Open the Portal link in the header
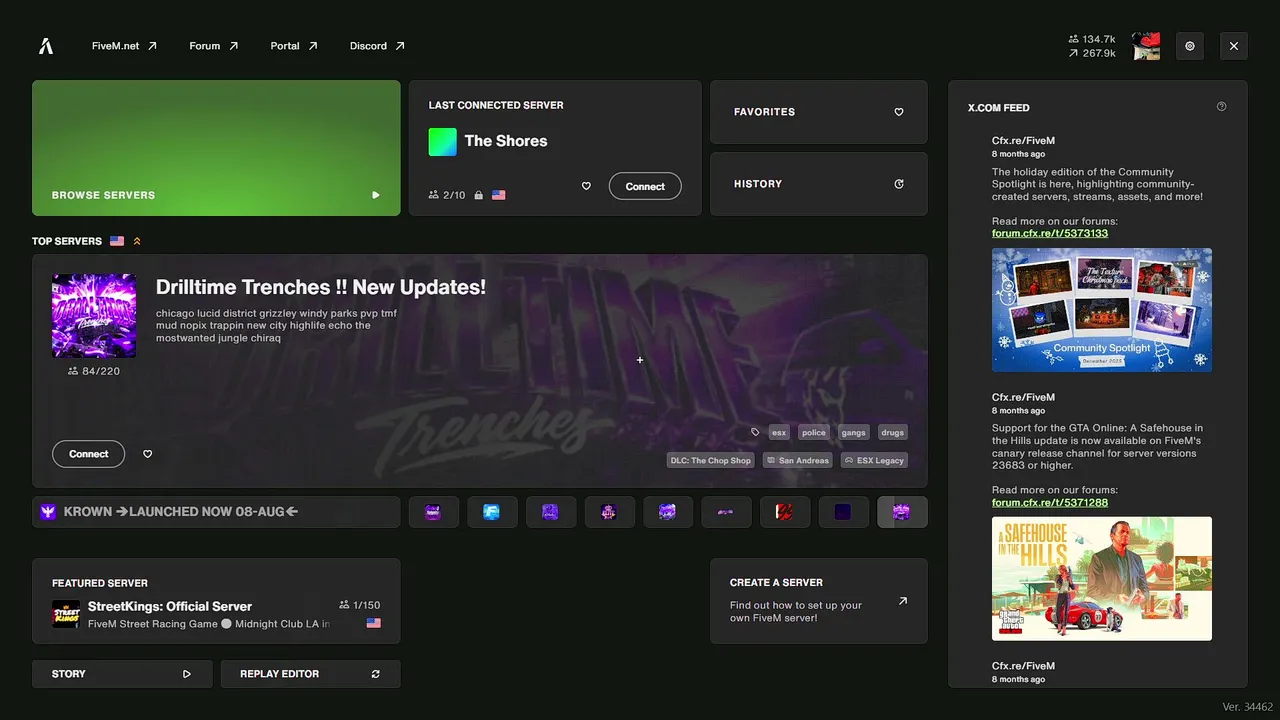Image resolution: width=1280 pixels, height=720 pixels. pos(294,46)
